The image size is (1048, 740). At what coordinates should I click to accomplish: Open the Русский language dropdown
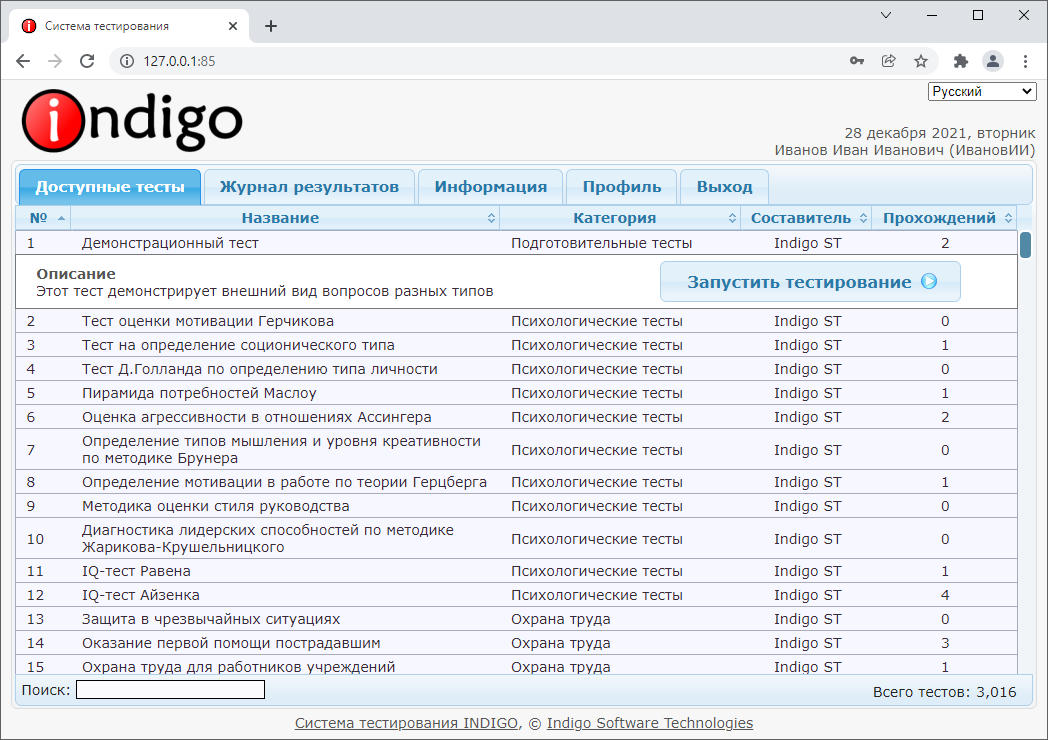coord(982,92)
